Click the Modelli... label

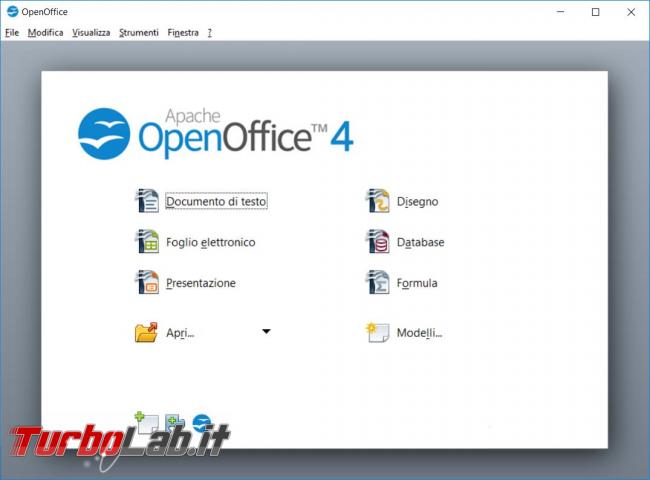(420, 333)
